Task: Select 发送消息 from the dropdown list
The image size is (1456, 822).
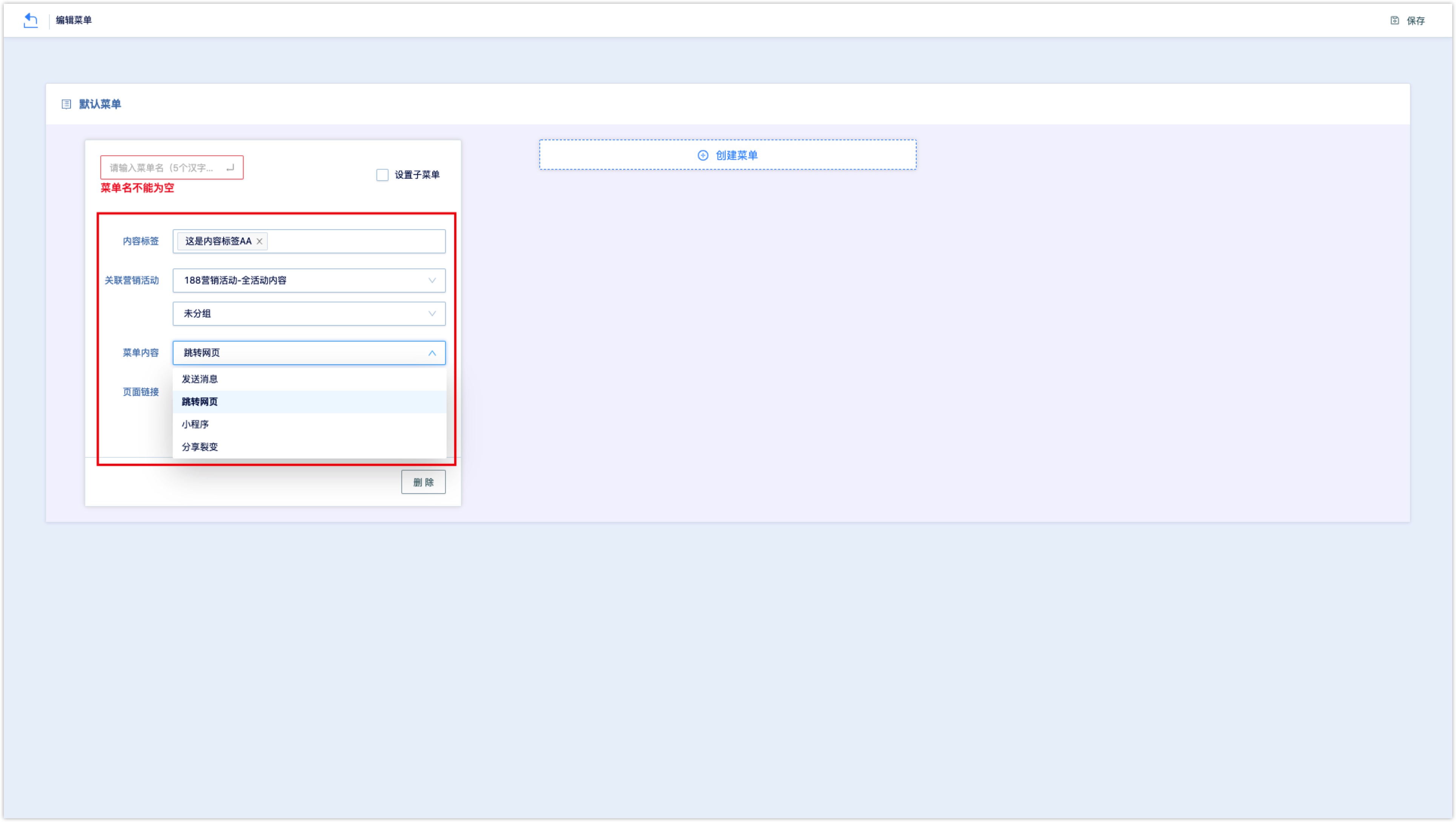Action: [309, 379]
